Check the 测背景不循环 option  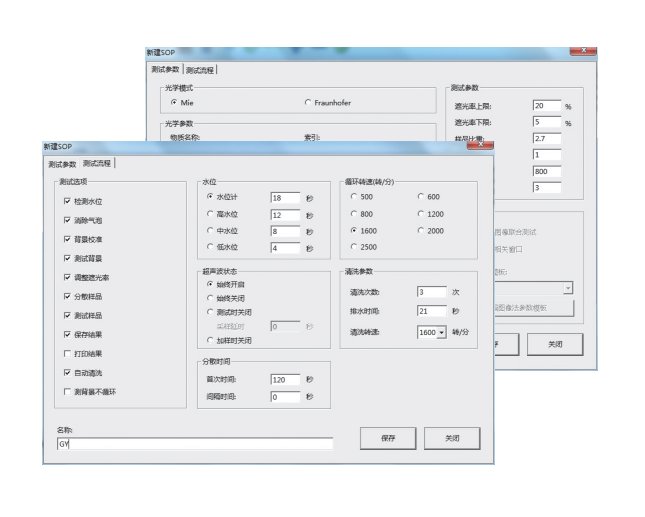pos(66,391)
